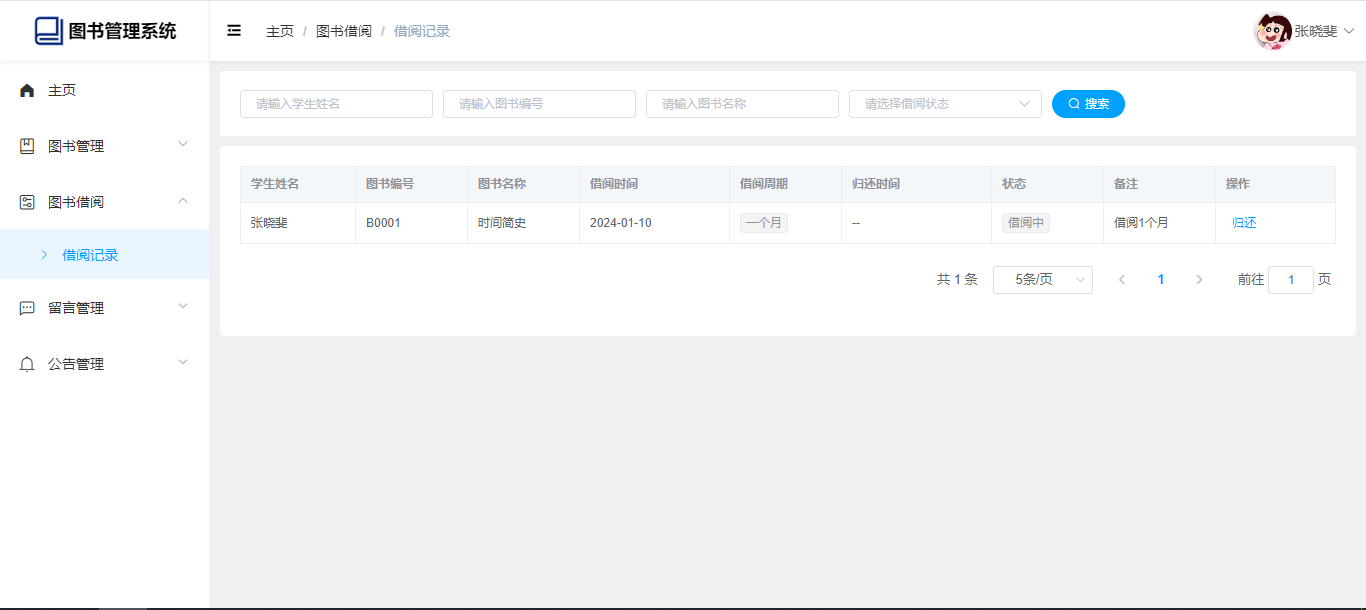The width and height of the screenshot is (1366, 610).
Task: Expand the 图书管理 menu chevron
Action: tap(183, 145)
